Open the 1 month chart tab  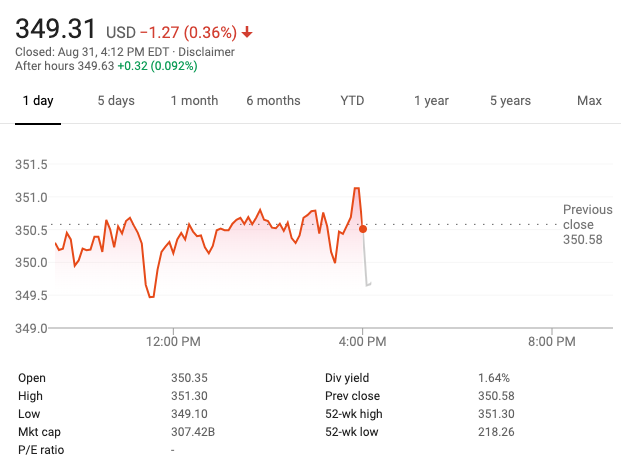pyautogui.click(x=194, y=101)
